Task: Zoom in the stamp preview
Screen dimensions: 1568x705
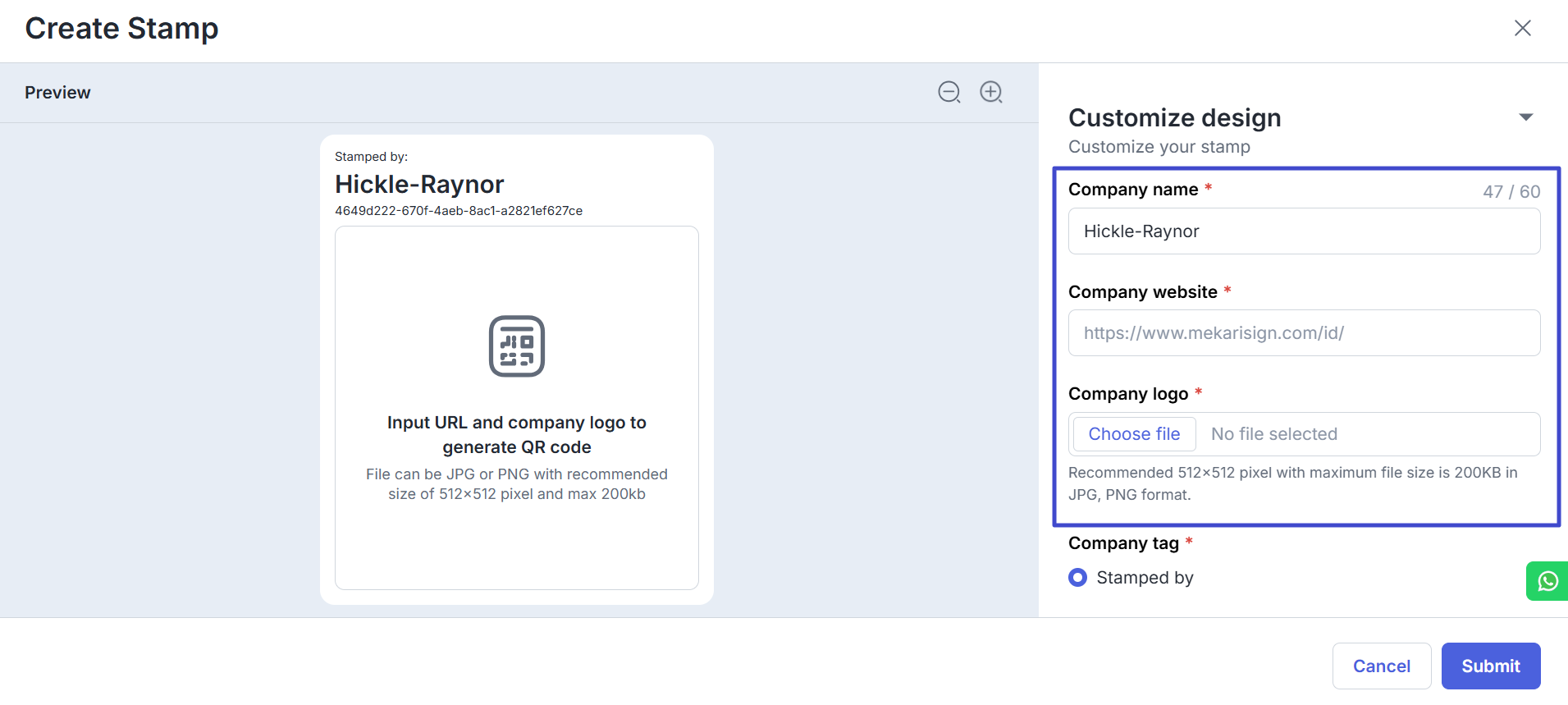Action: click(991, 92)
